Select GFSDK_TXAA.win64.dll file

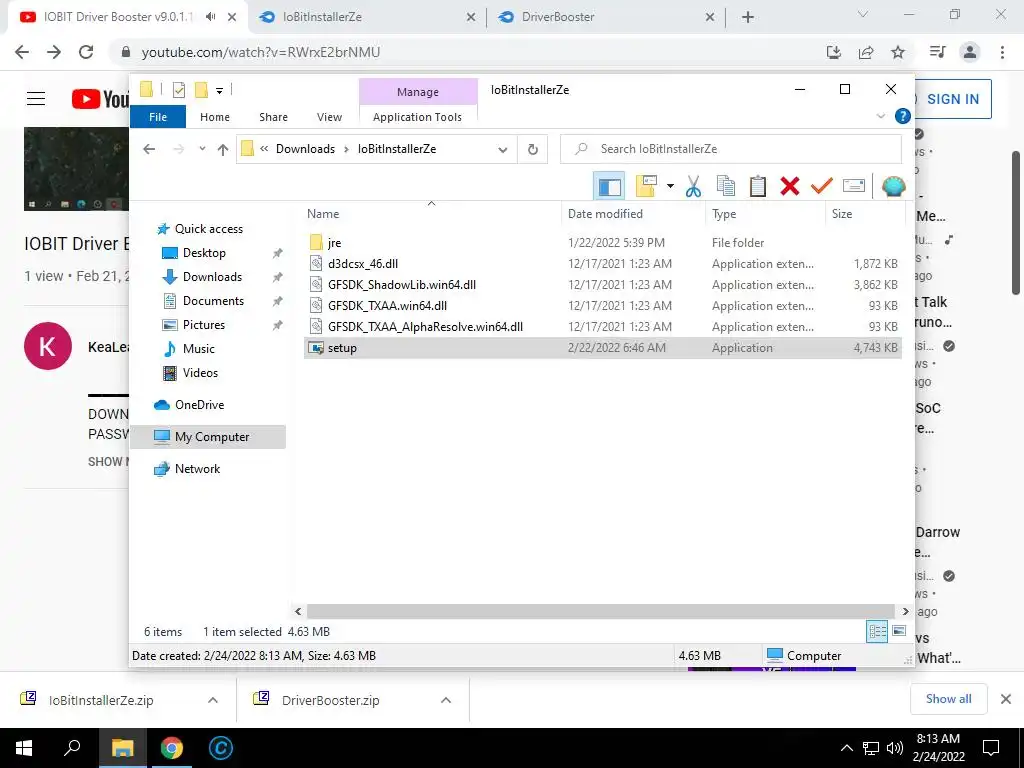point(603,306)
